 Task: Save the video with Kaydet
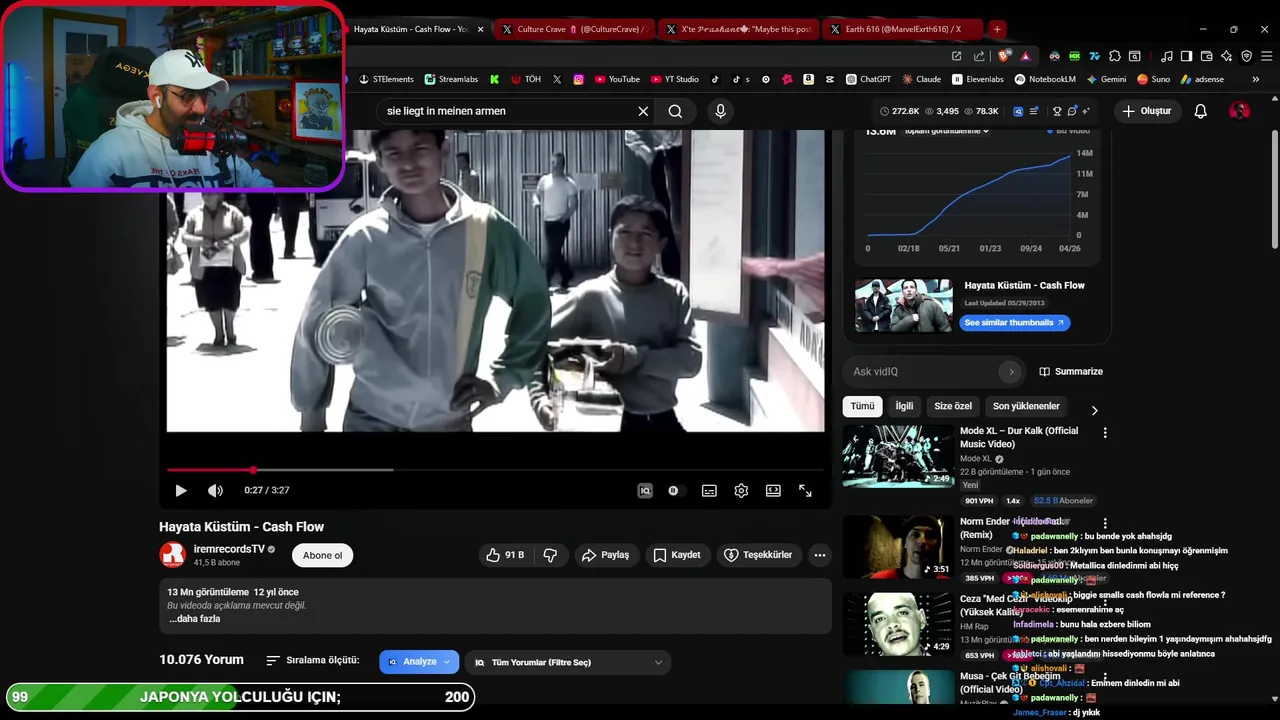pos(677,555)
